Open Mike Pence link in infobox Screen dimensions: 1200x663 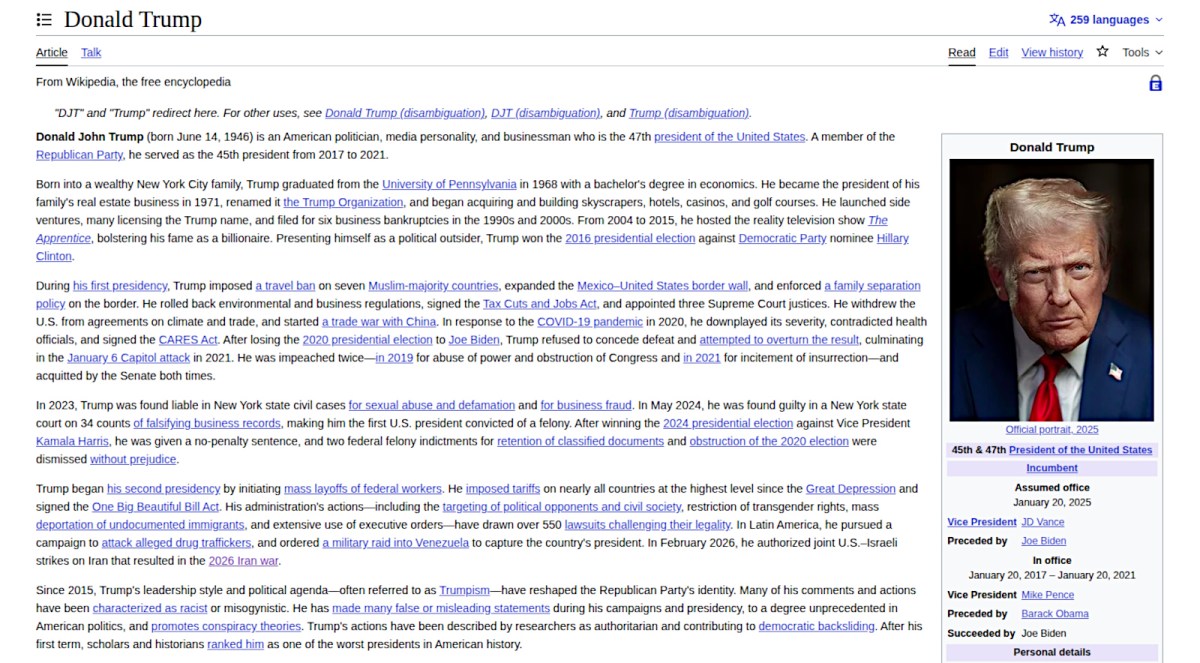coord(1047,595)
